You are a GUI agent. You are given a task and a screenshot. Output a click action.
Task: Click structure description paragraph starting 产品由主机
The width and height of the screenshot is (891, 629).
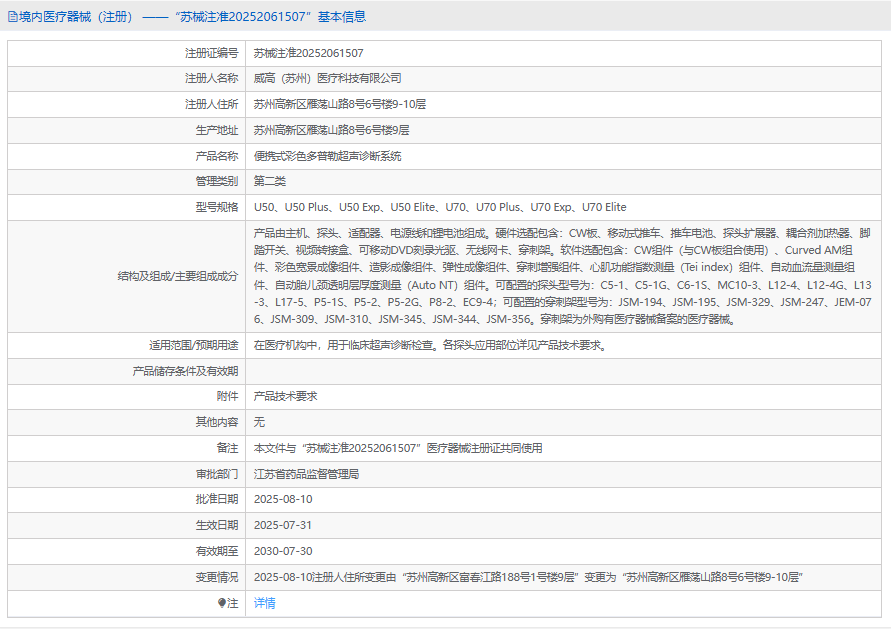click(563, 276)
